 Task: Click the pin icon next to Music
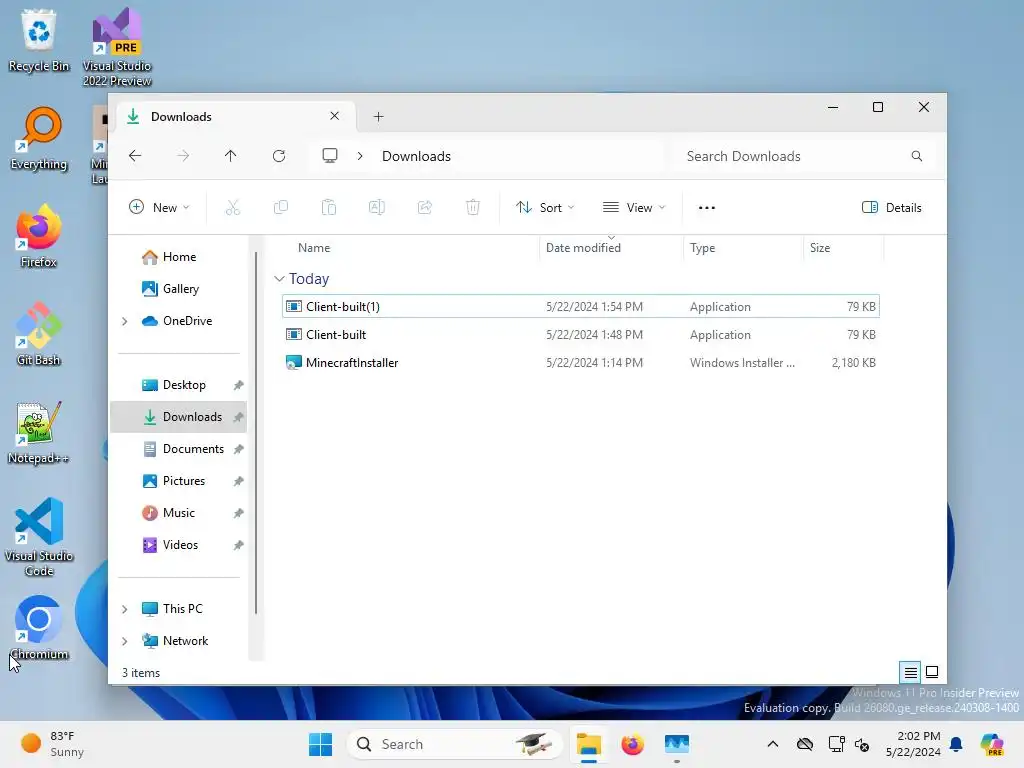238,513
